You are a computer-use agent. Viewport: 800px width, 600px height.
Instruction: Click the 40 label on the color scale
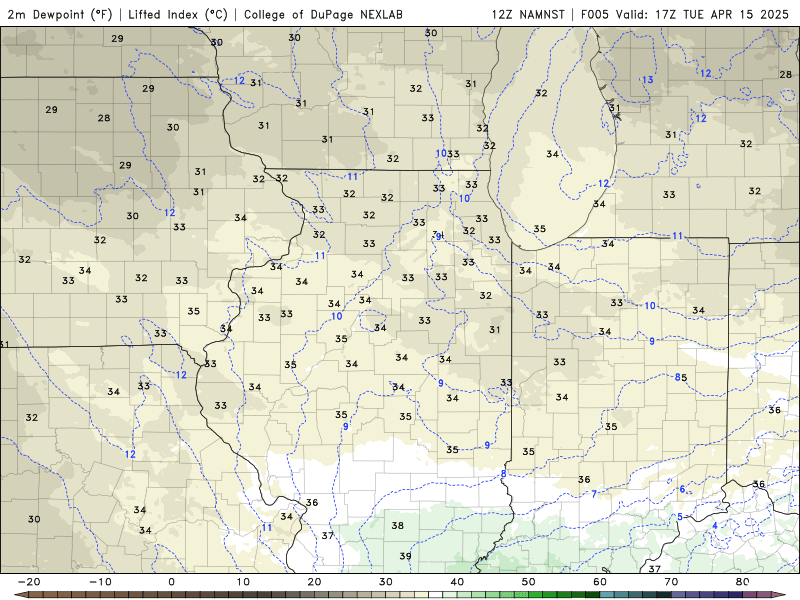coord(457,582)
